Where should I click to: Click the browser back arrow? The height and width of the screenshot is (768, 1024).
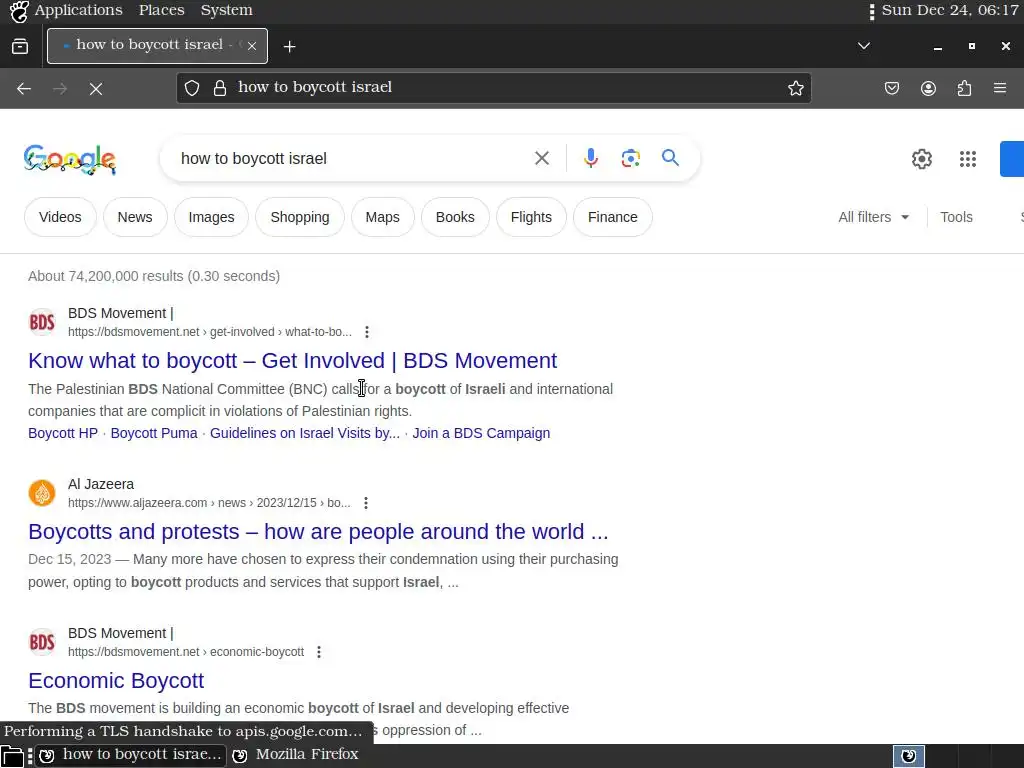tap(24, 88)
